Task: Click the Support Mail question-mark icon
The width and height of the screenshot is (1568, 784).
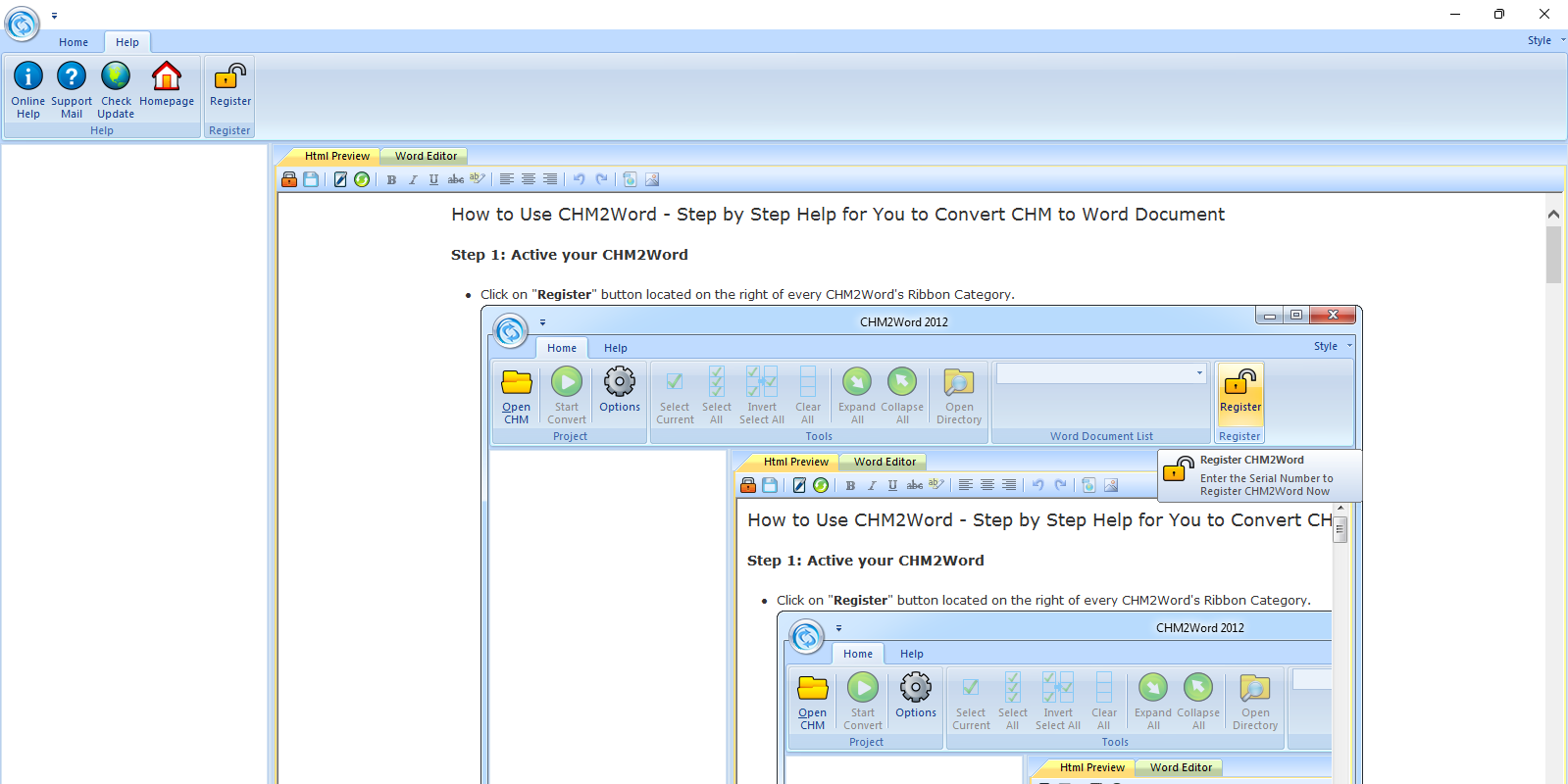Action: [x=71, y=76]
